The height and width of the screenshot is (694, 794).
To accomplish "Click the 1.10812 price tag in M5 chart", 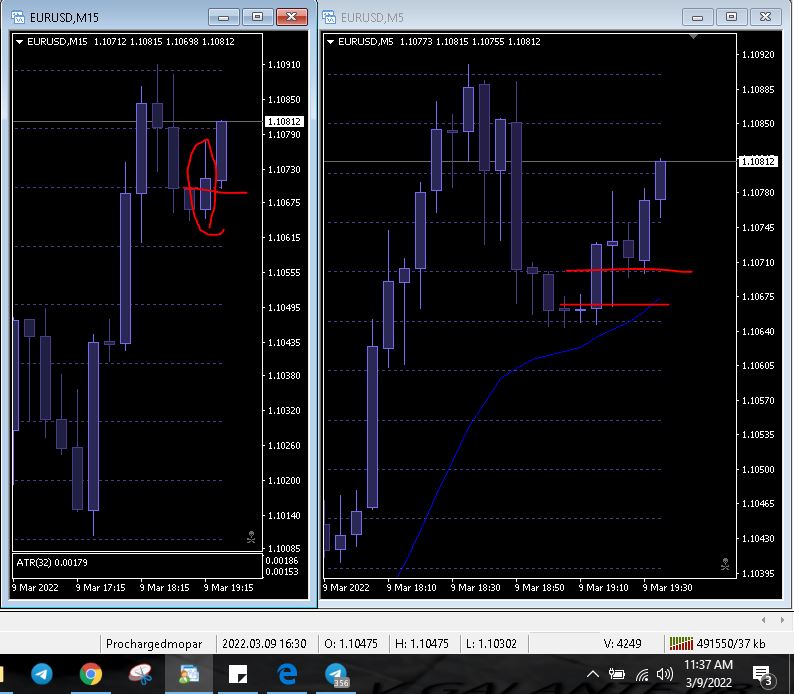I will [x=758, y=161].
